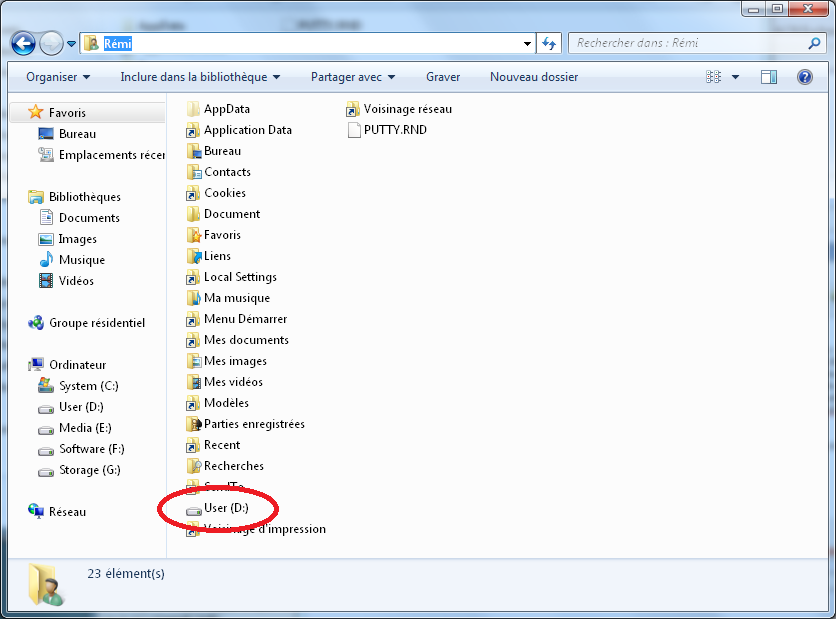
Task: Open the help question mark icon
Action: tap(804, 77)
